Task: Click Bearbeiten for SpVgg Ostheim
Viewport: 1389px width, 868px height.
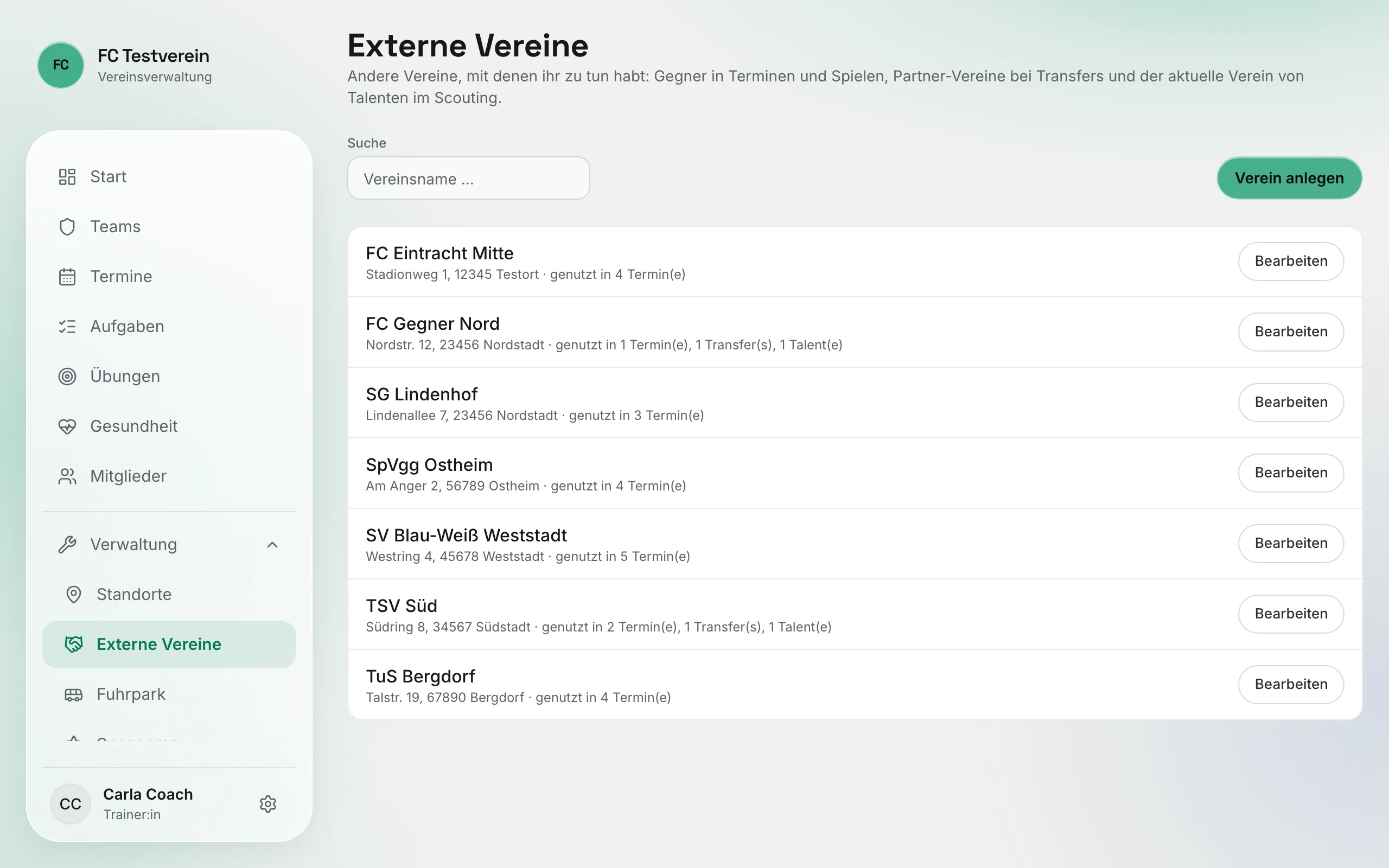Action: click(1291, 473)
